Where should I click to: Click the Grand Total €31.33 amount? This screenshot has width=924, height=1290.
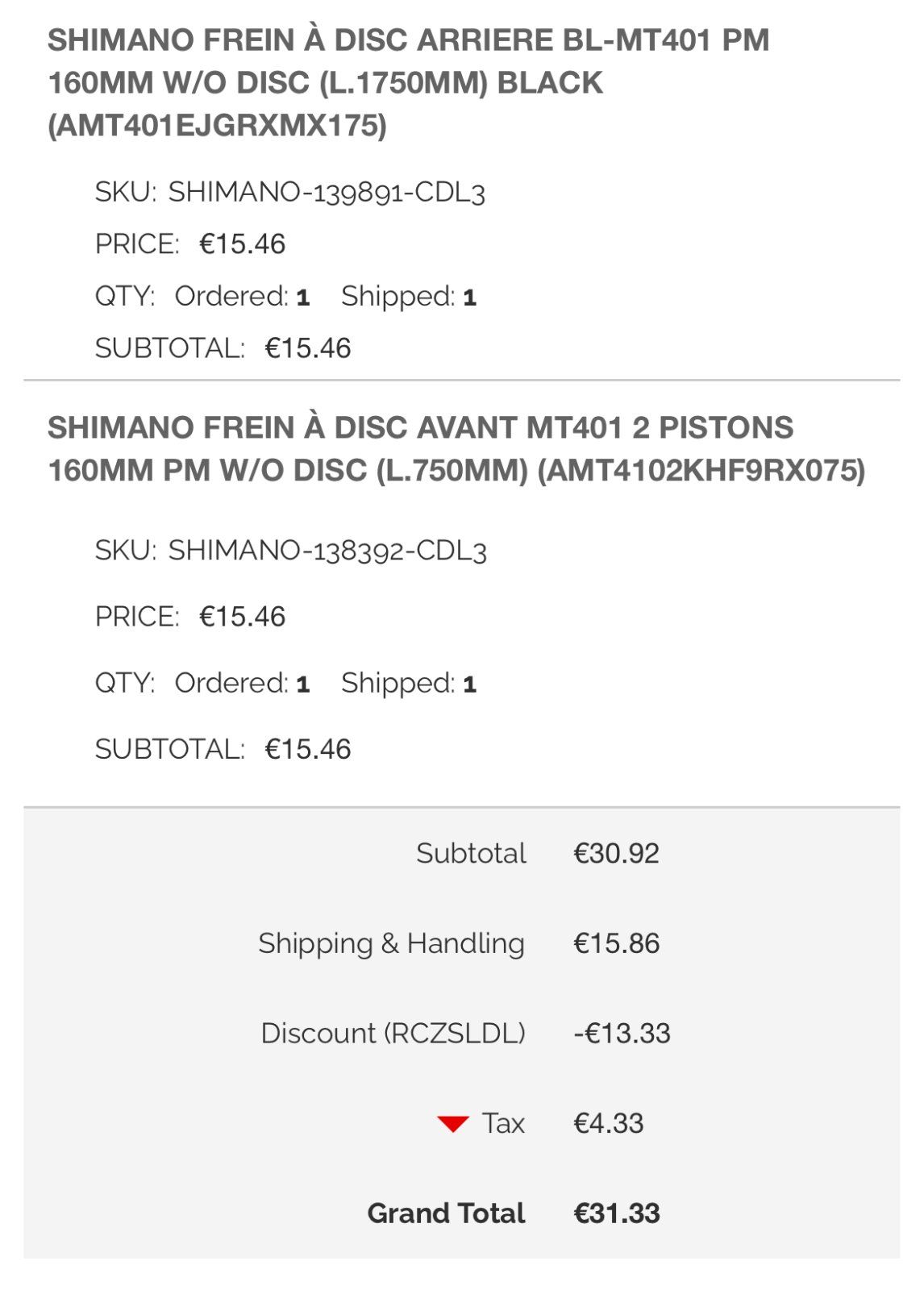click(616, 1213)
